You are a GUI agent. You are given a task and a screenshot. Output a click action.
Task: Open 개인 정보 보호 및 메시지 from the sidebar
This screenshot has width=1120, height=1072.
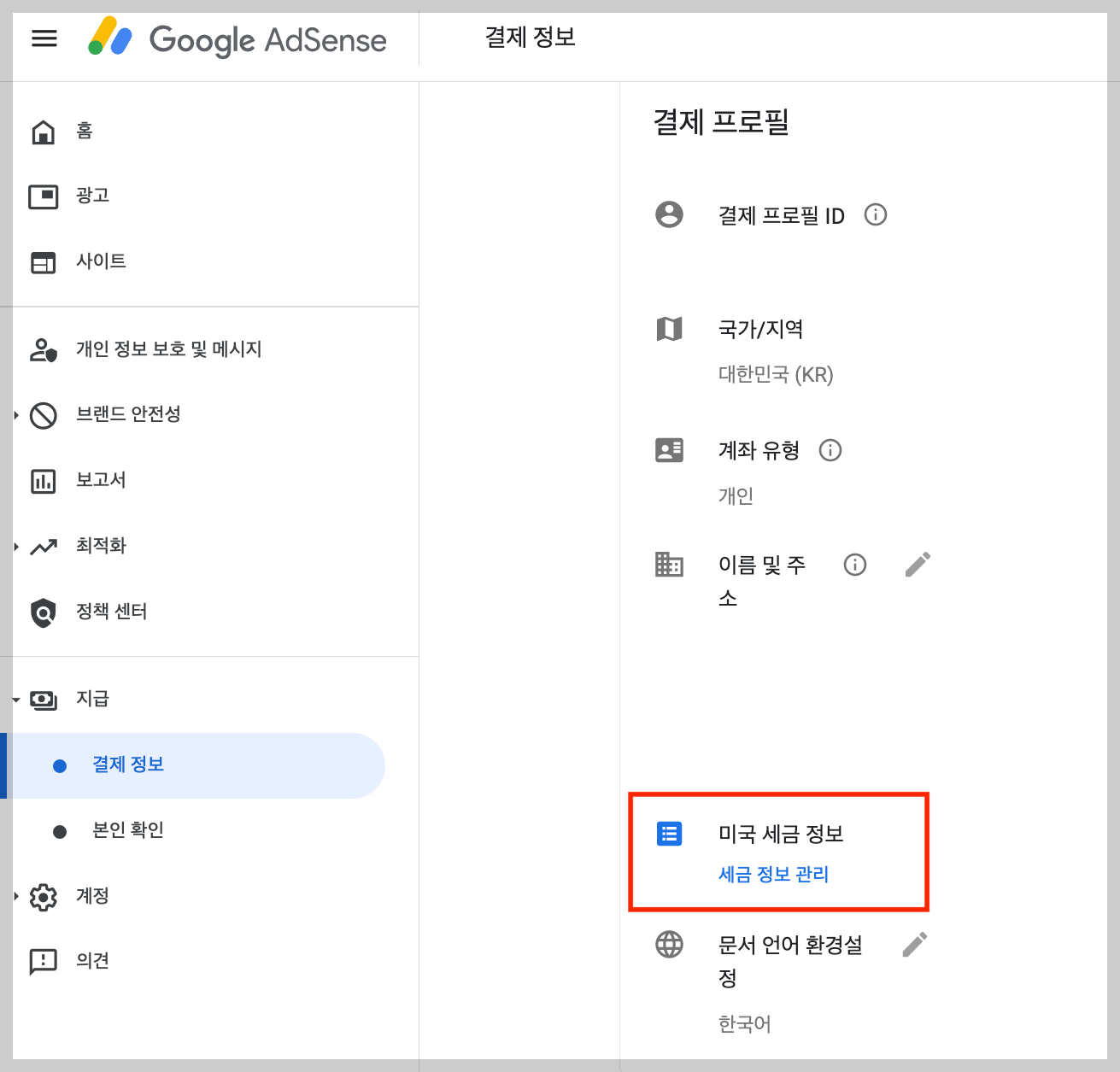[168, 349]
